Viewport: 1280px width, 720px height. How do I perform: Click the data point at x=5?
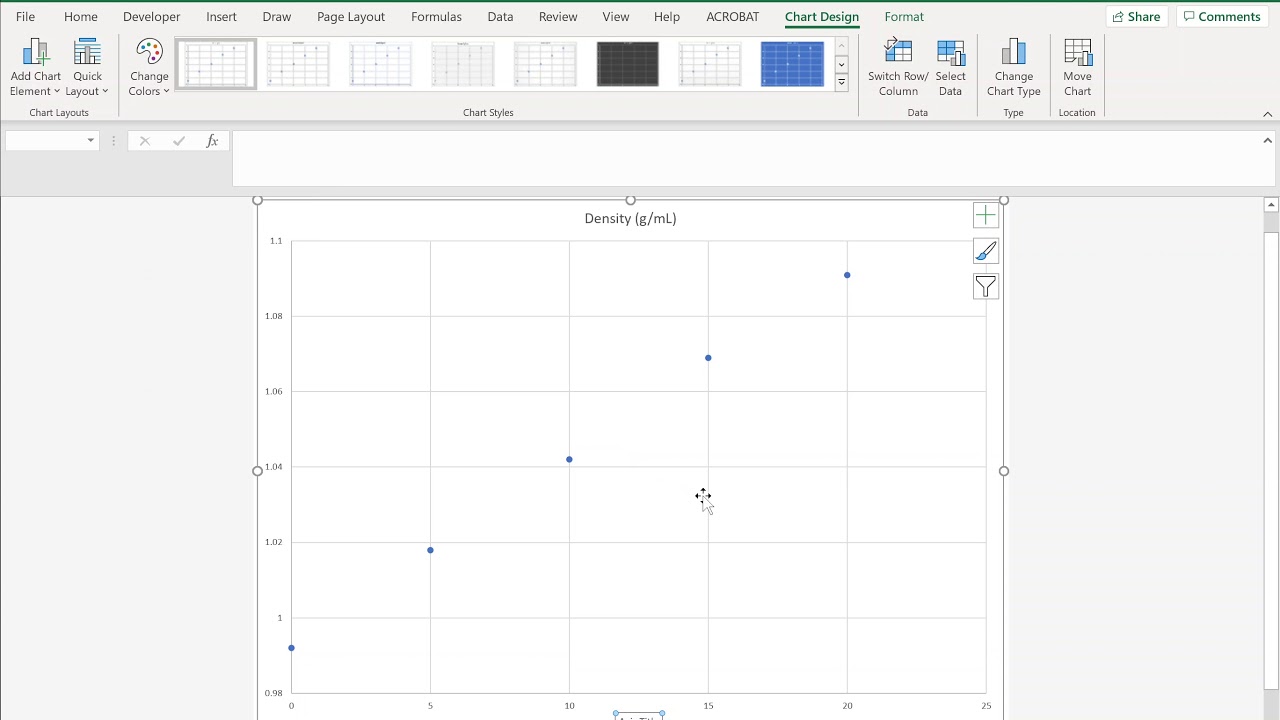point(430,550)
